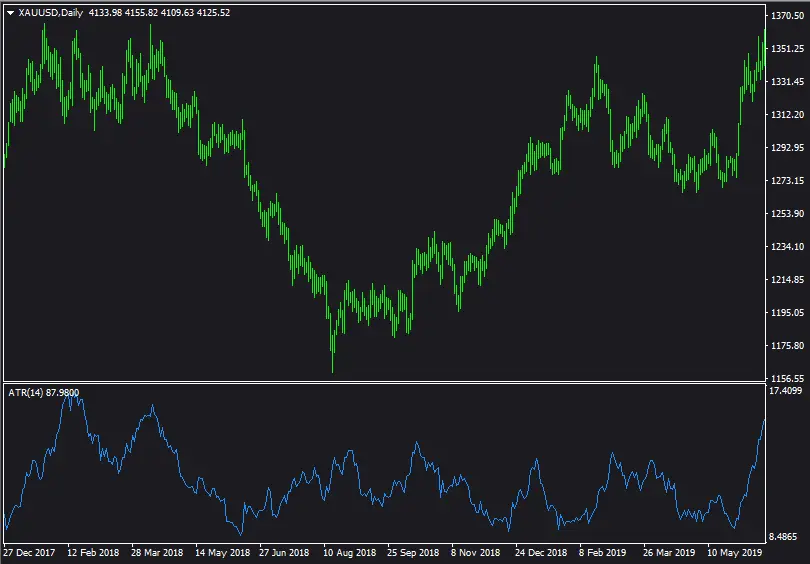Click price level 1253.90 on the scale
The height and width of the screenshot is (564, 810).
click(x=787, y=214)
